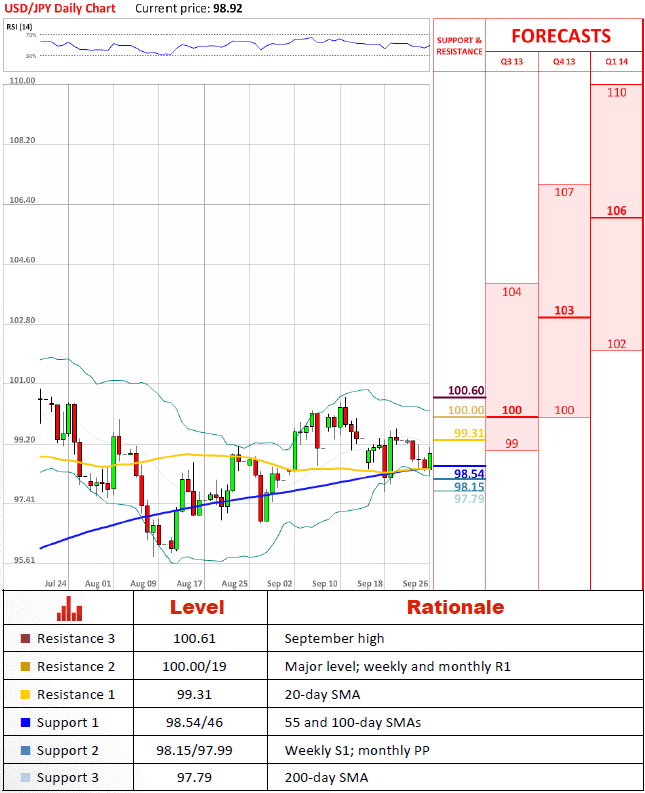Select the Support 2 row label
This screenshot has height=793, width=645.
coord(68,751)
